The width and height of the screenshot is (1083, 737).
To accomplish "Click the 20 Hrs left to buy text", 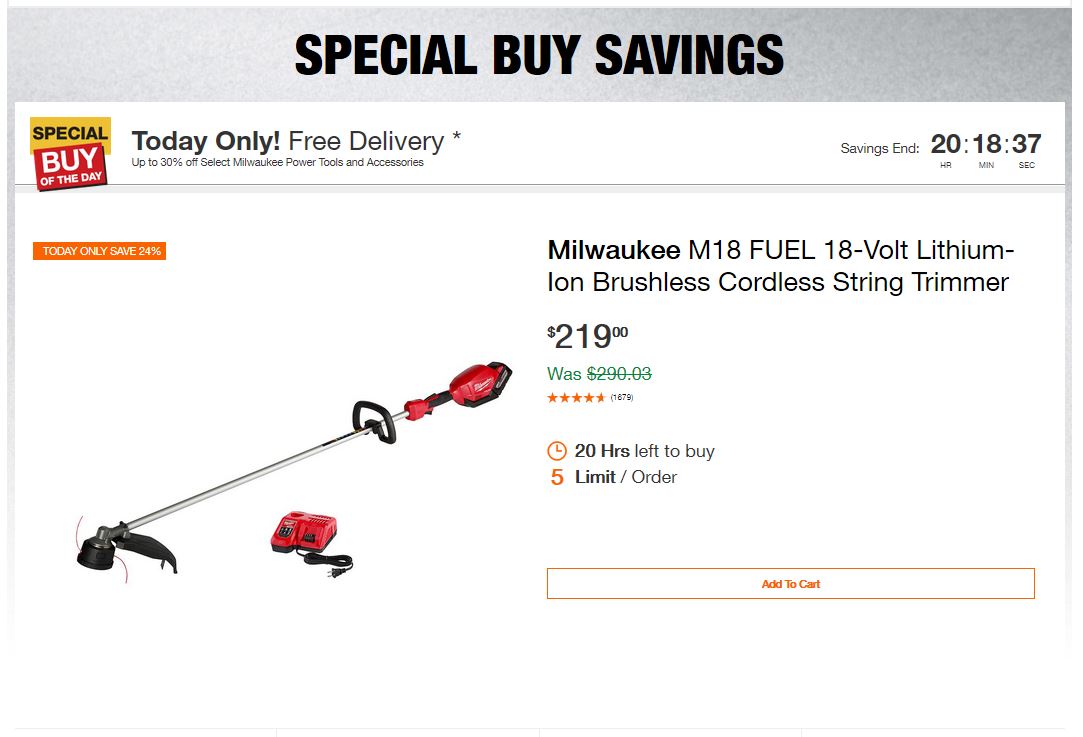I will pyautogui.click(x=644, y=451).
